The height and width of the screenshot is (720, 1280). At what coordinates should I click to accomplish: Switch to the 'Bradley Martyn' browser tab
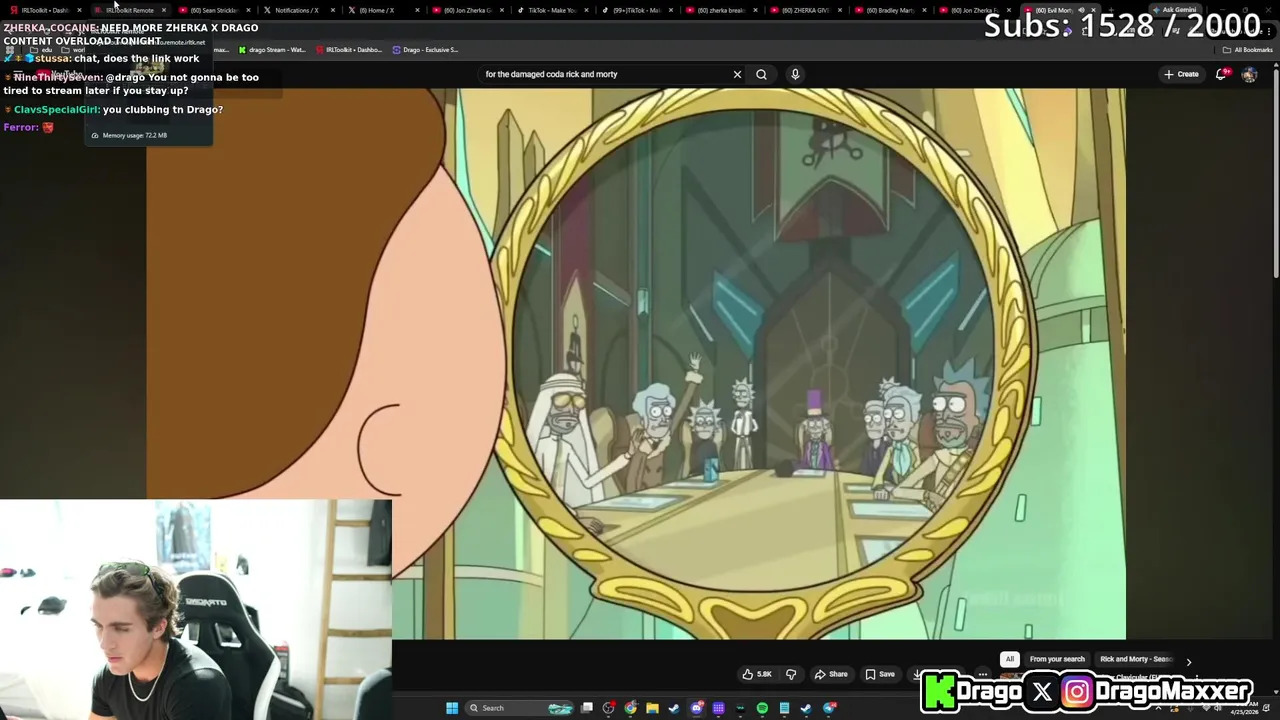(x=889, y=10)
